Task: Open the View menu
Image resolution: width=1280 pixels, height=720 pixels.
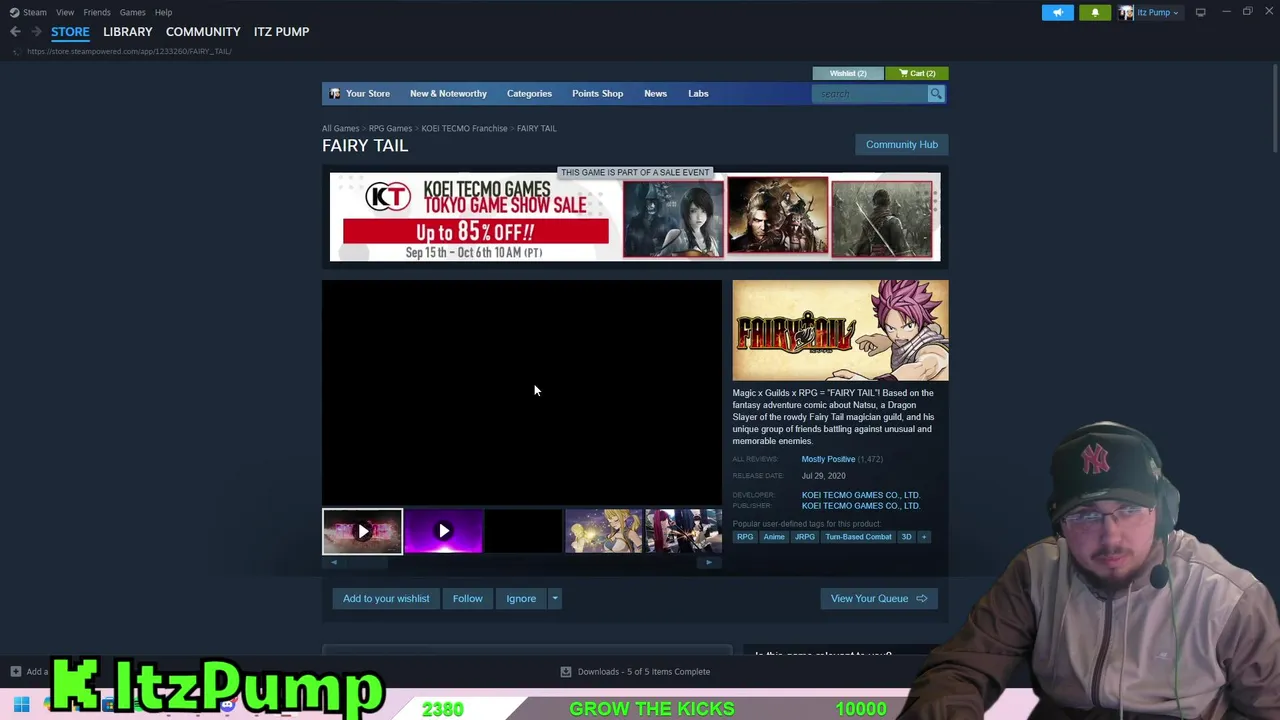Action: tap(65, 12)
